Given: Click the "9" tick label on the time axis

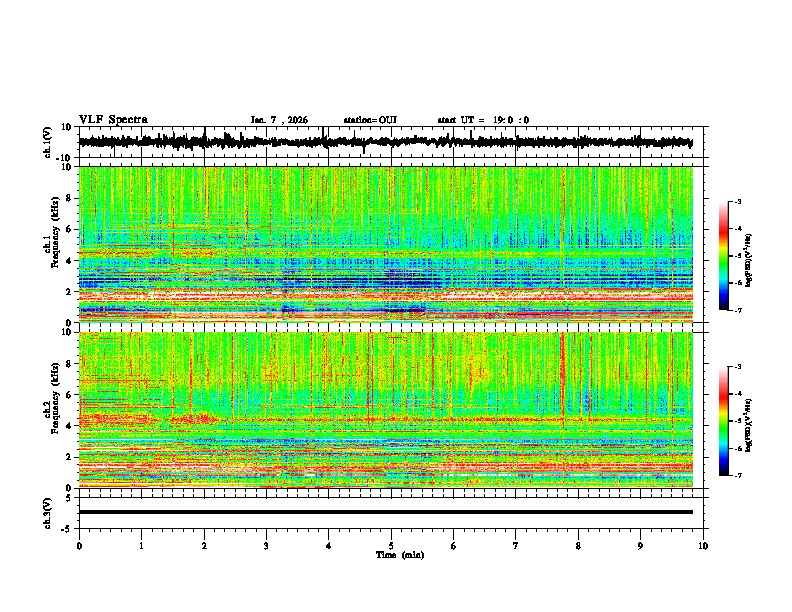Looking at the screenshot, I should point(640,546).
